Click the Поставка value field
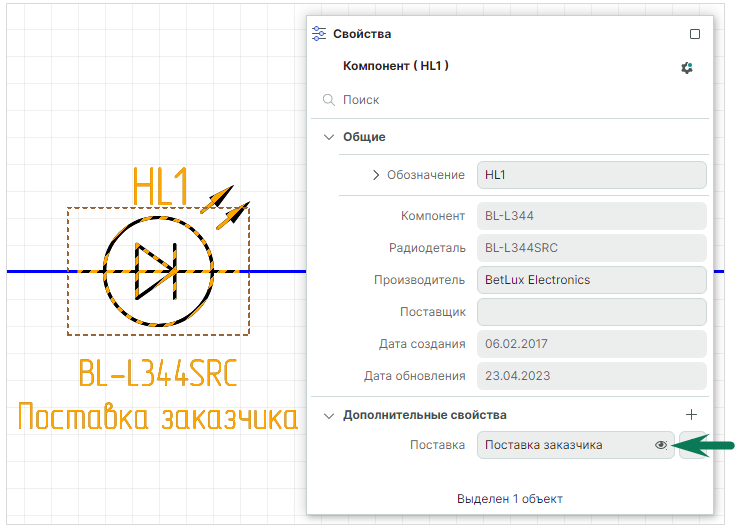The image size is (740, 529). (x=576, y=445)
